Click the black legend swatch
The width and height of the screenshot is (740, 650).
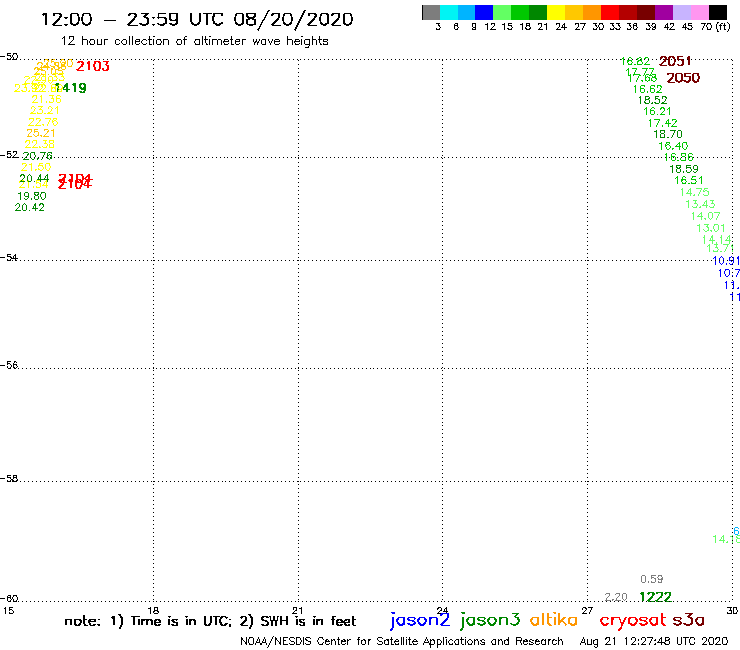(718, 12)
